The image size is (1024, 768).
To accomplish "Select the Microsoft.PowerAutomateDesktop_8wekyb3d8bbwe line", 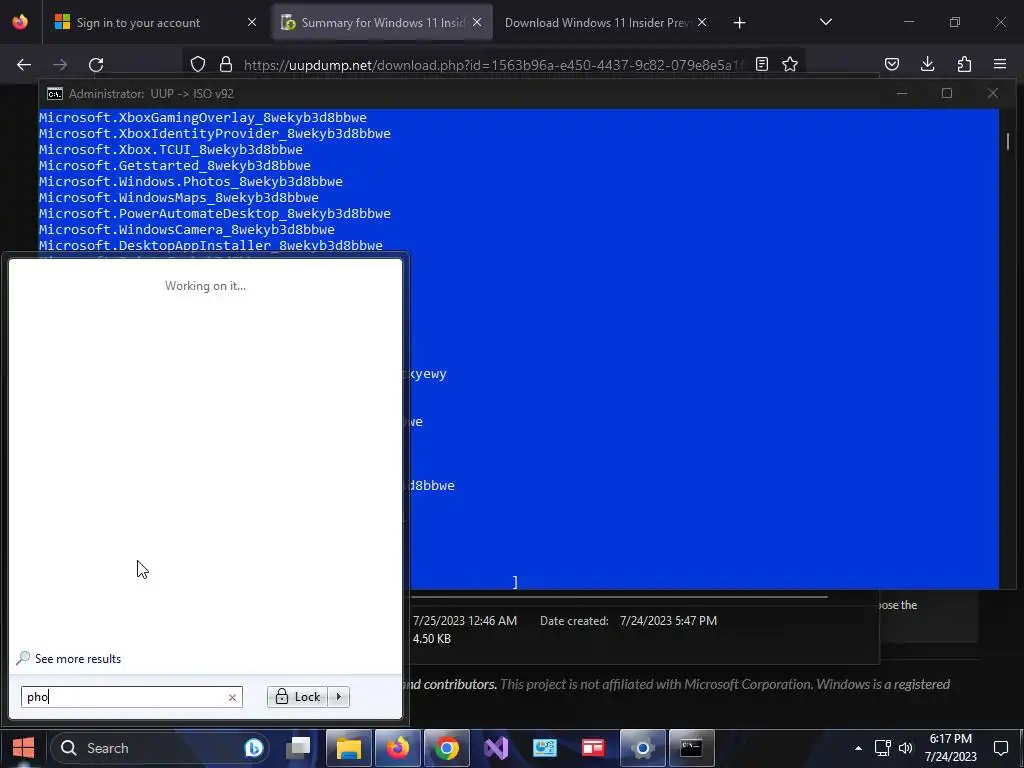I will point(215,214).
